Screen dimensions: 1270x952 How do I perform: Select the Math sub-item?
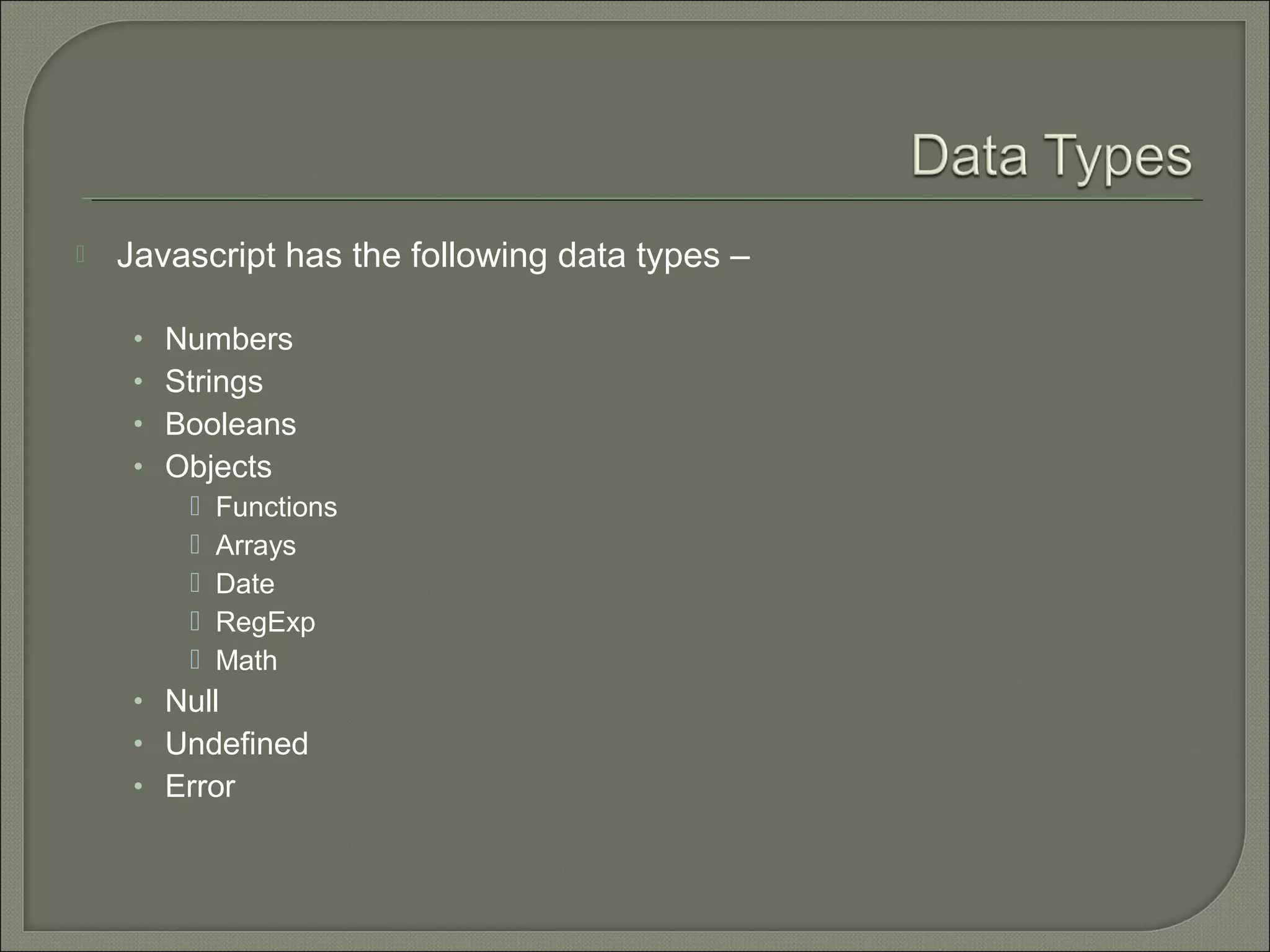coord(246,661)
